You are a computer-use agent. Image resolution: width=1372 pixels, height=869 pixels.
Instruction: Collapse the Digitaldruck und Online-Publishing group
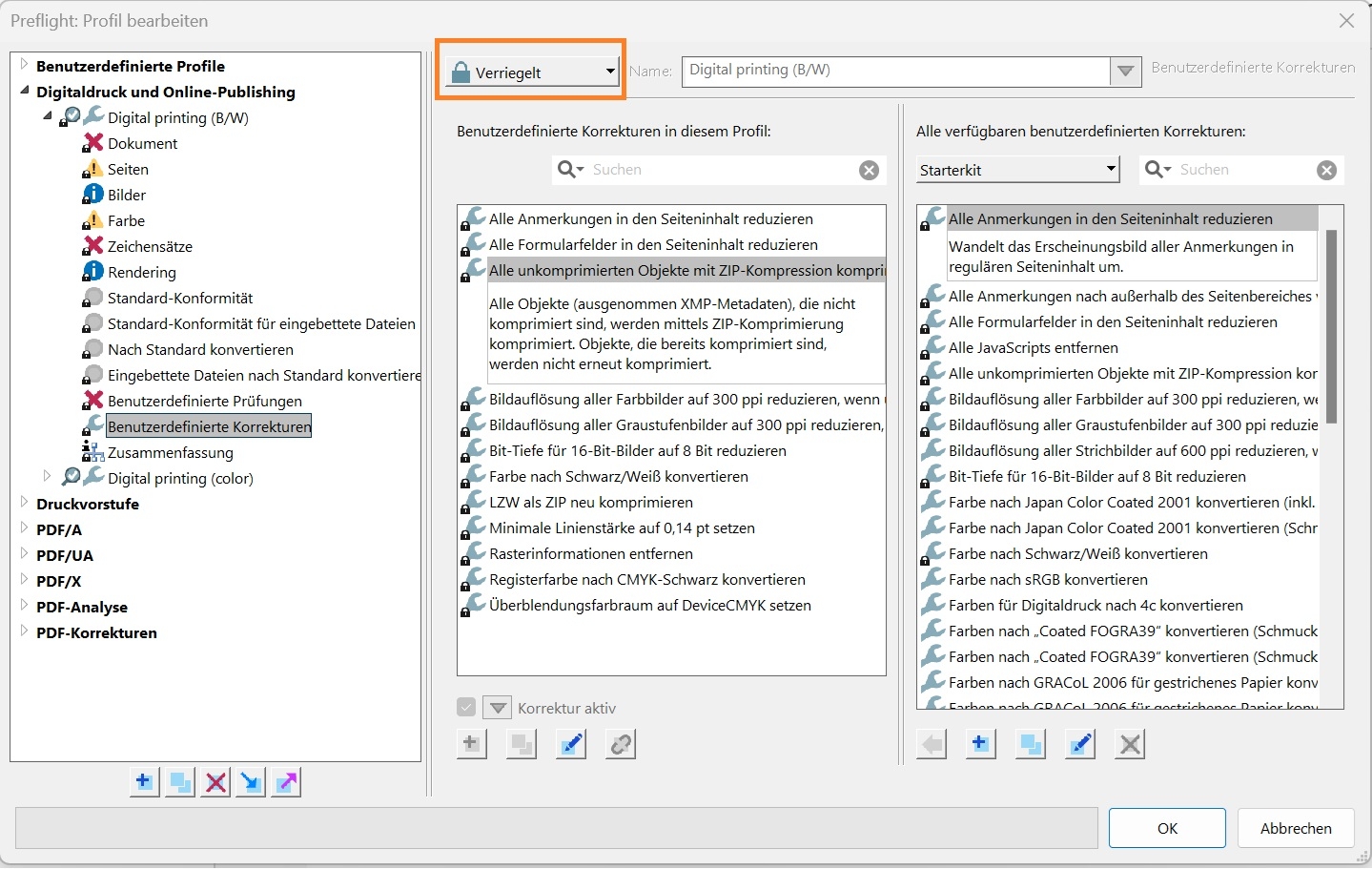click(23, 93)
